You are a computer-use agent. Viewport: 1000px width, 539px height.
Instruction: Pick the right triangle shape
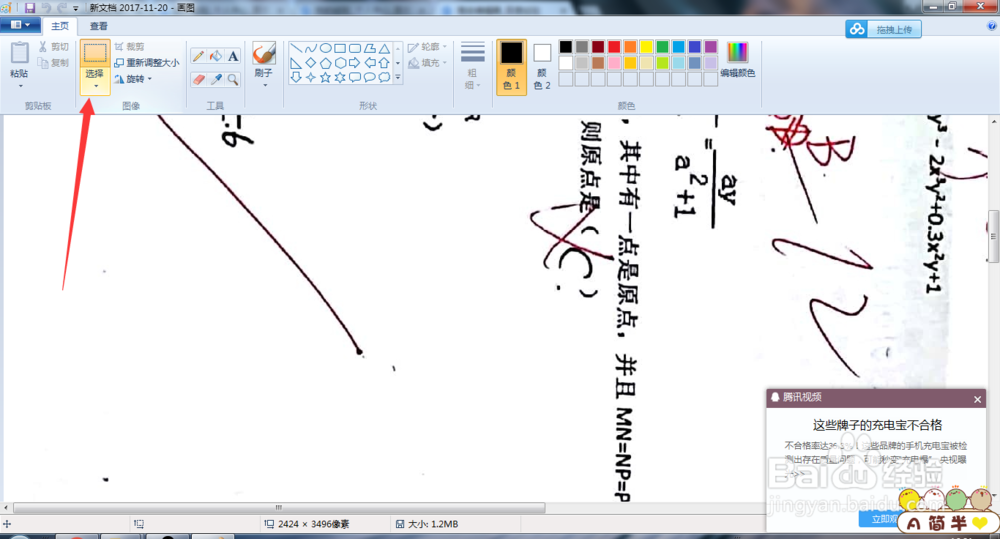(296, 63)
